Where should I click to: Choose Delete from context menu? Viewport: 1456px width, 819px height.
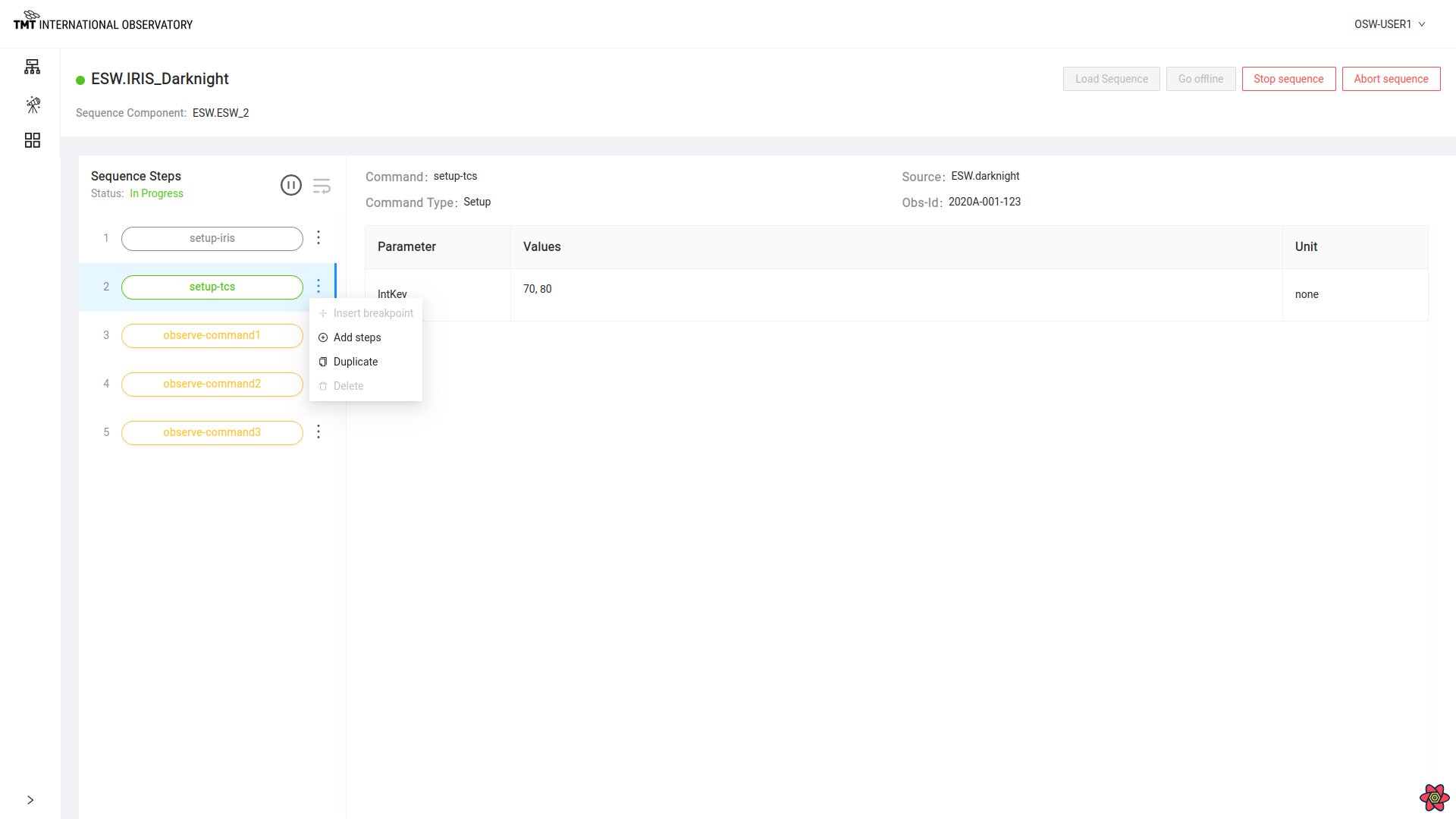click(x=366, y=386)
